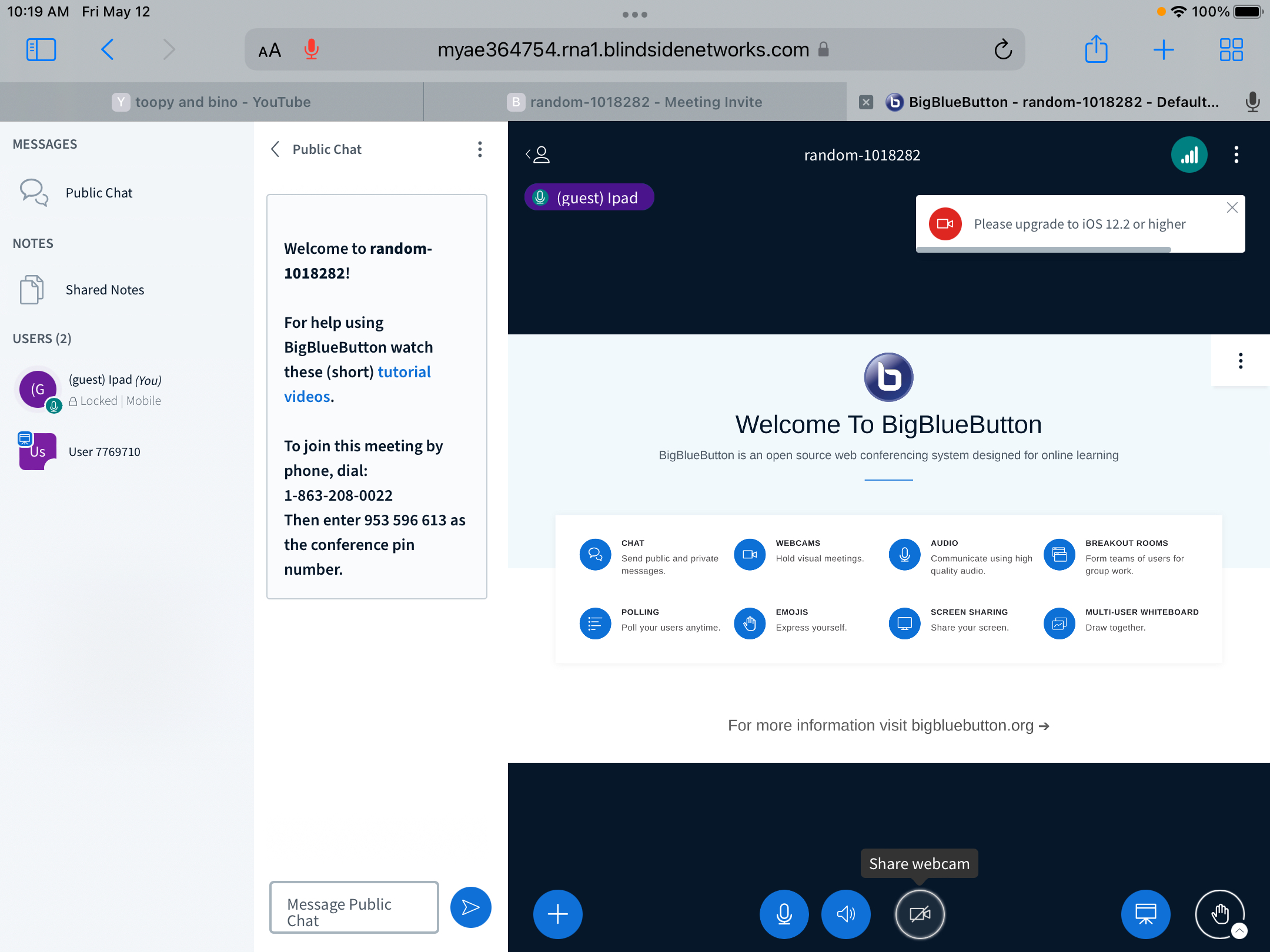The image size is (1270, 952).
Task: Visit bigbluebutton.org for more information
Action: (888, 725)
